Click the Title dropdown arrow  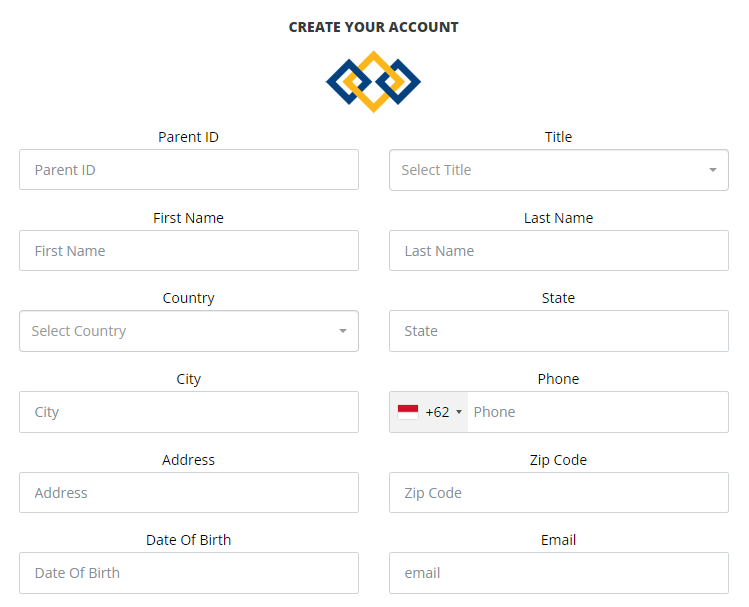pyautogui.click(x=713, y=170)
